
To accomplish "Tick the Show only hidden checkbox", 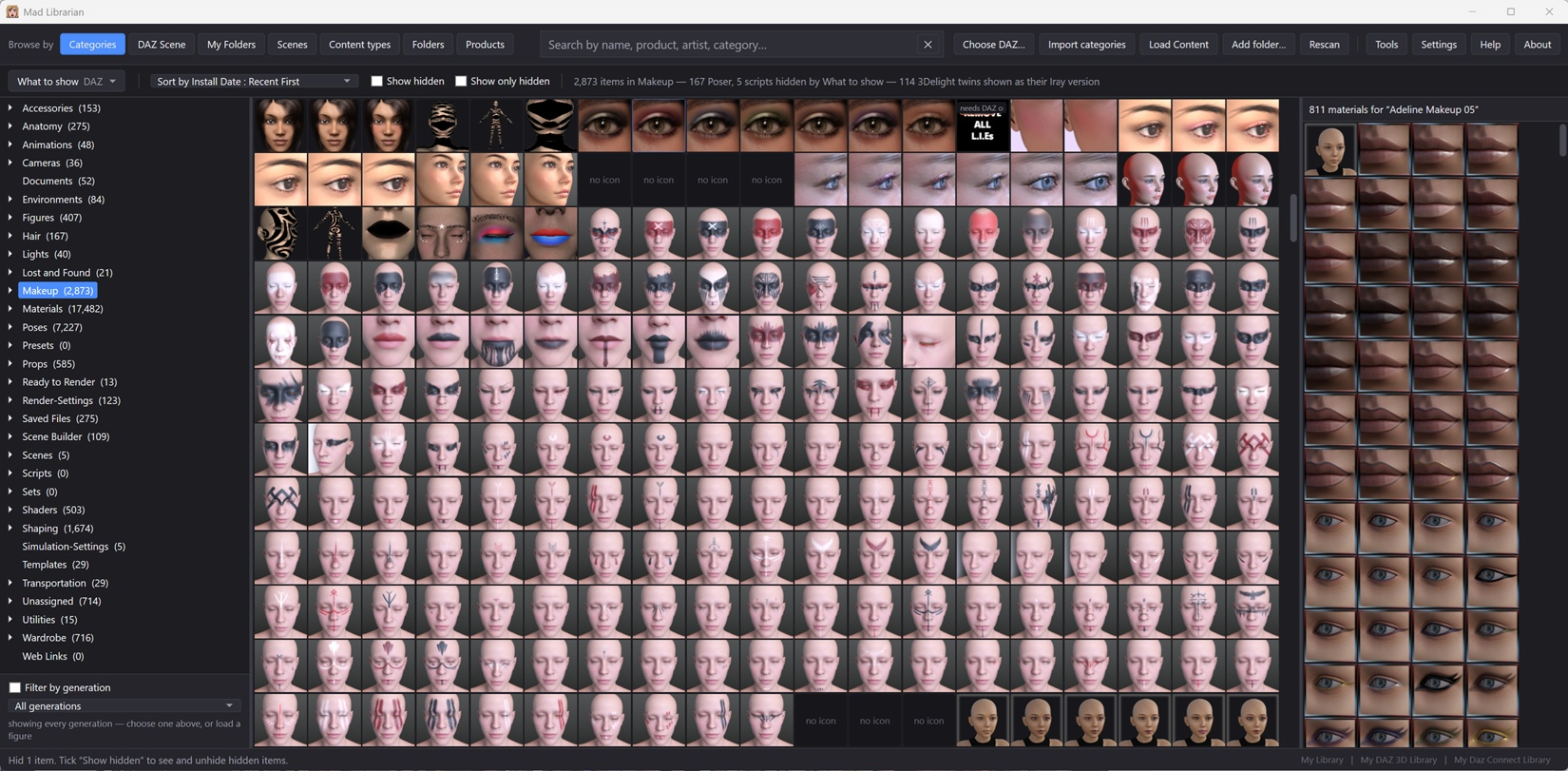I will [x=461, y=82].
